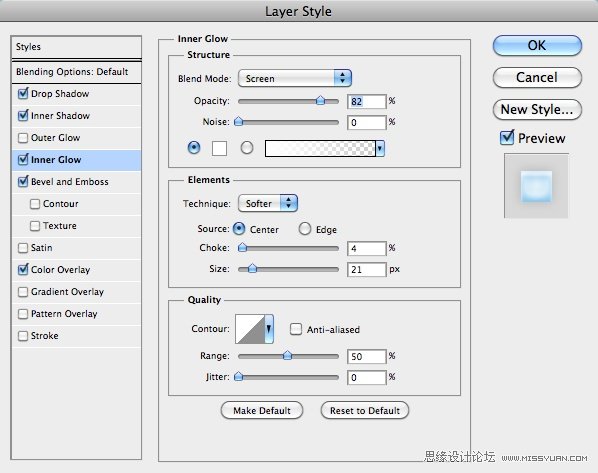The image size is (598, 473).
Task: Click the New Style... button
Action: [537, 109]
